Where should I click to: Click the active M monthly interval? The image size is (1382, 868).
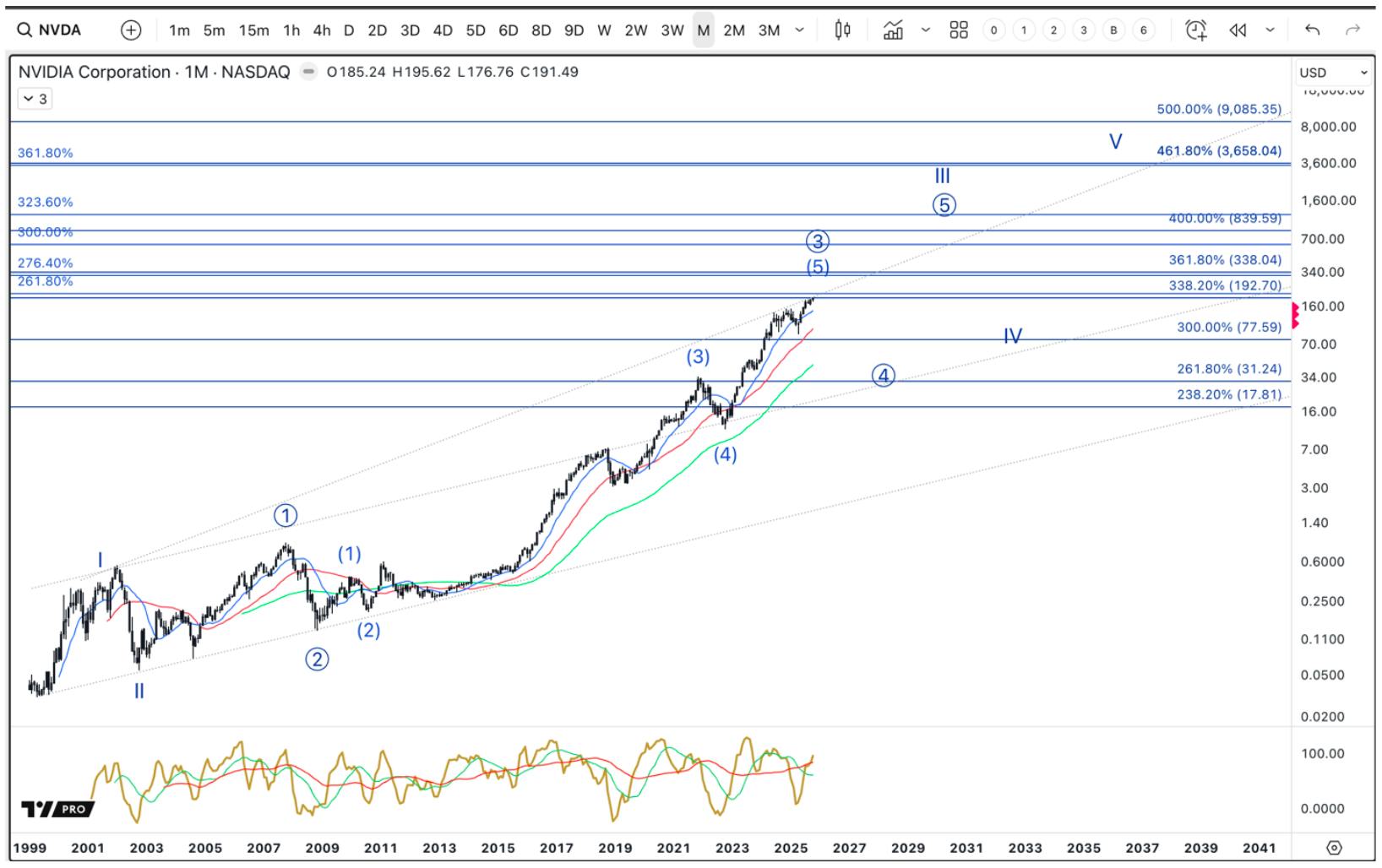pos(703,30)
